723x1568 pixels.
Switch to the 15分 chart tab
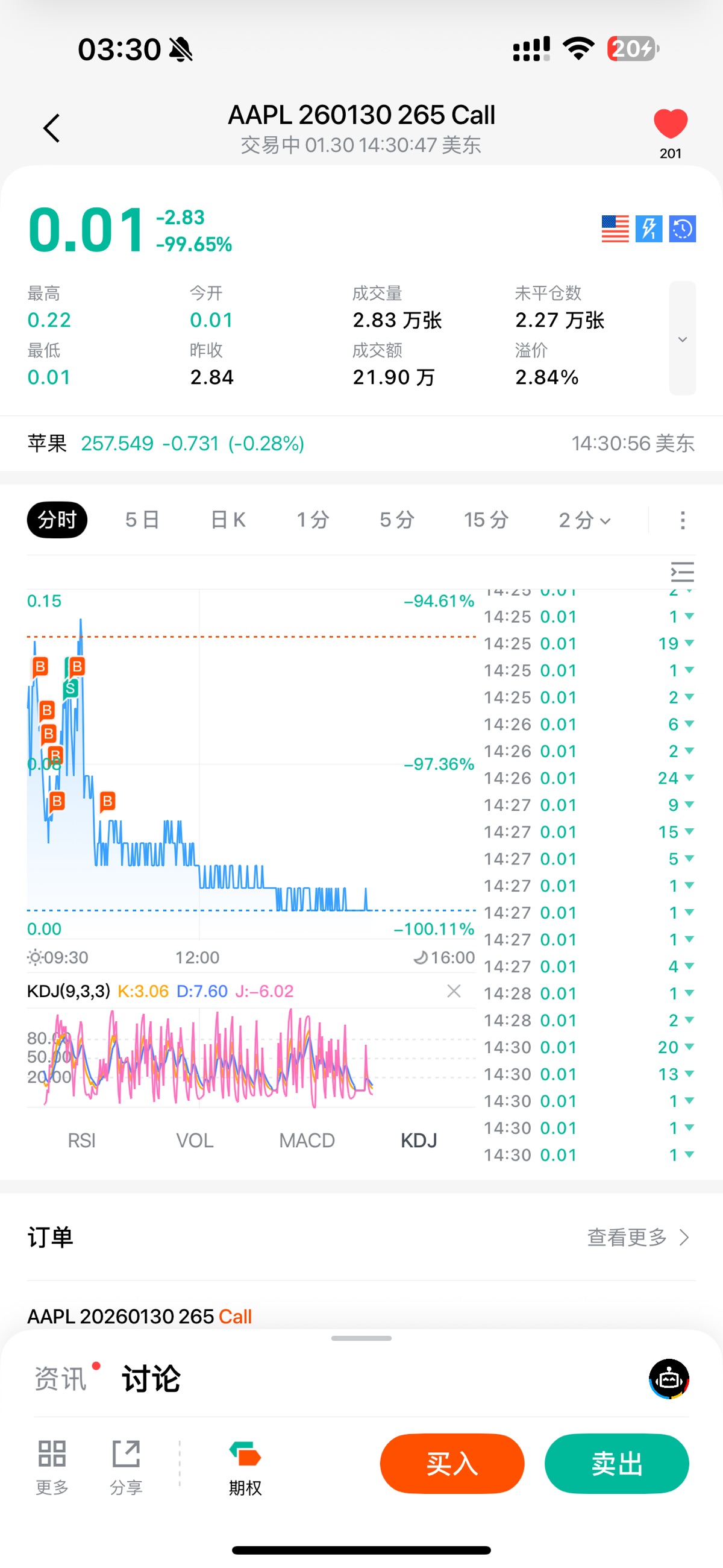486,520
